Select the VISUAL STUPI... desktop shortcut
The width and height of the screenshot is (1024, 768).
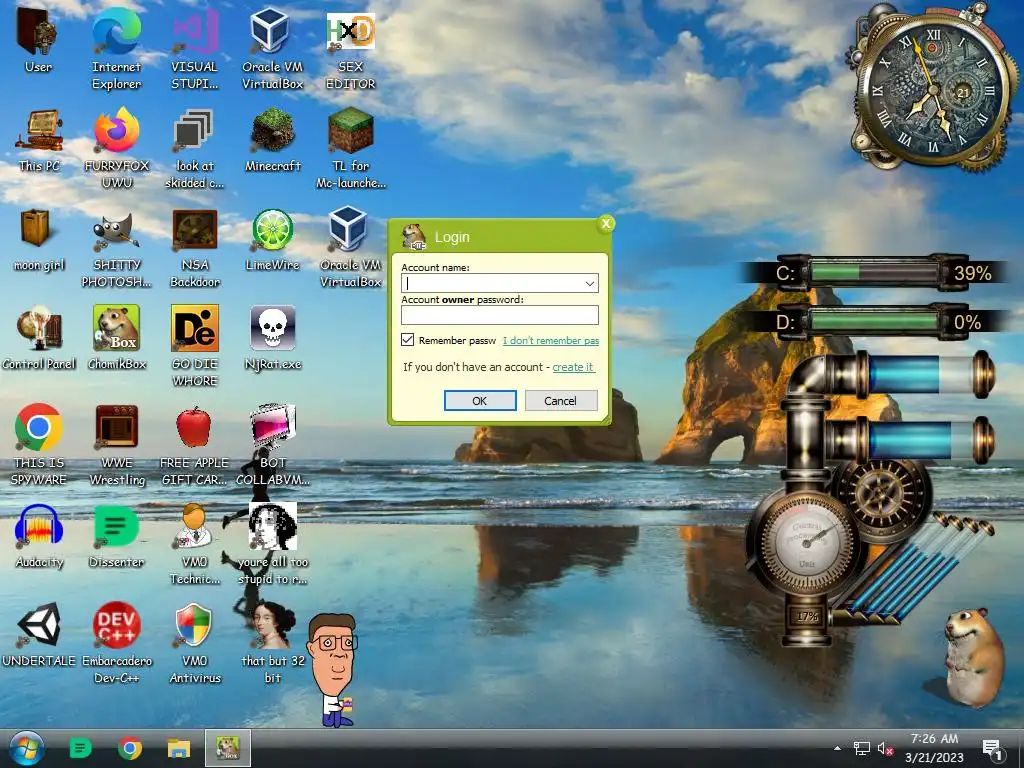(x=195, y=50)
